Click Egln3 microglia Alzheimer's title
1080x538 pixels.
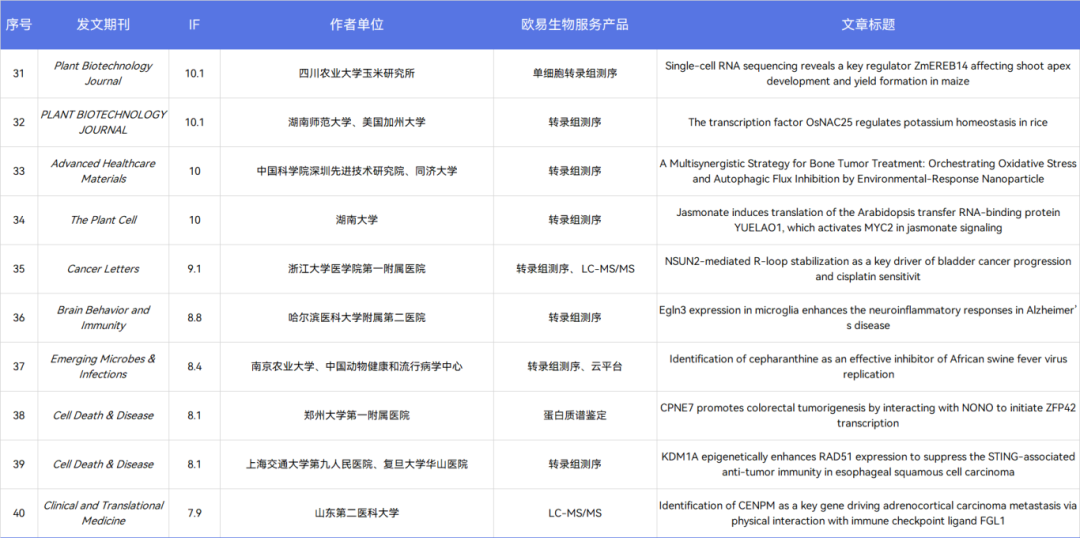[x=868, y=318]
